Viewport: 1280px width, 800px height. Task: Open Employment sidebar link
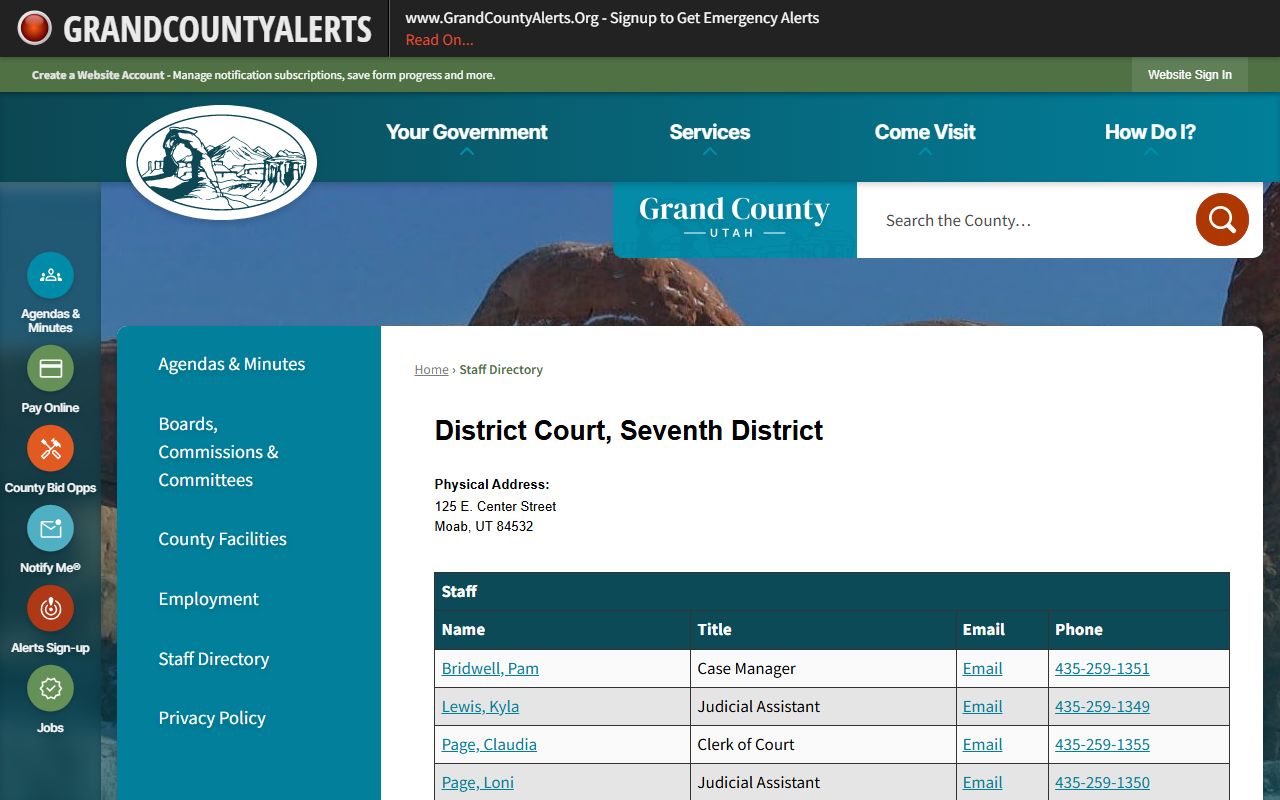point(208,599)
